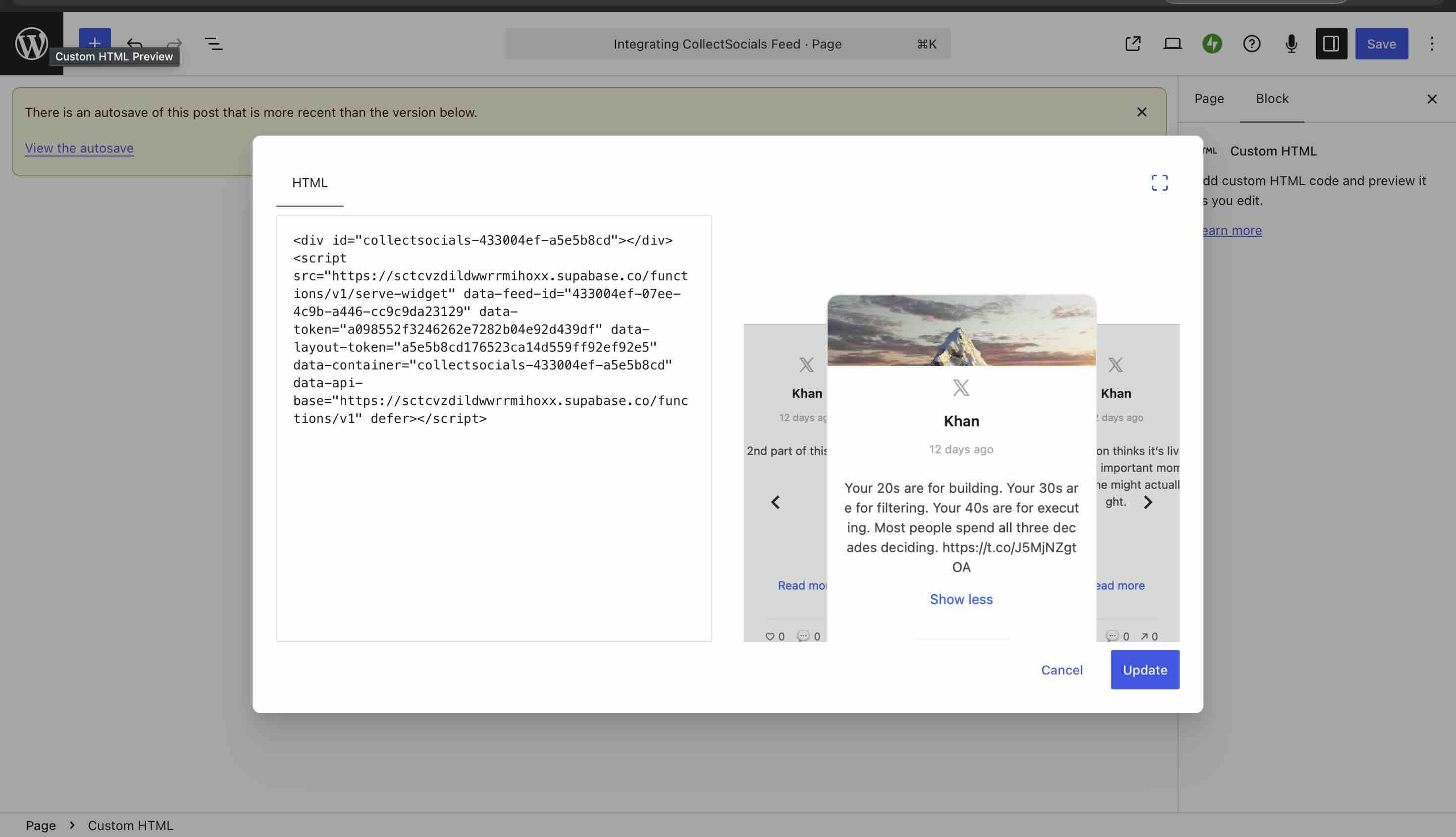Open the document overview list

(x=214, y=44)
